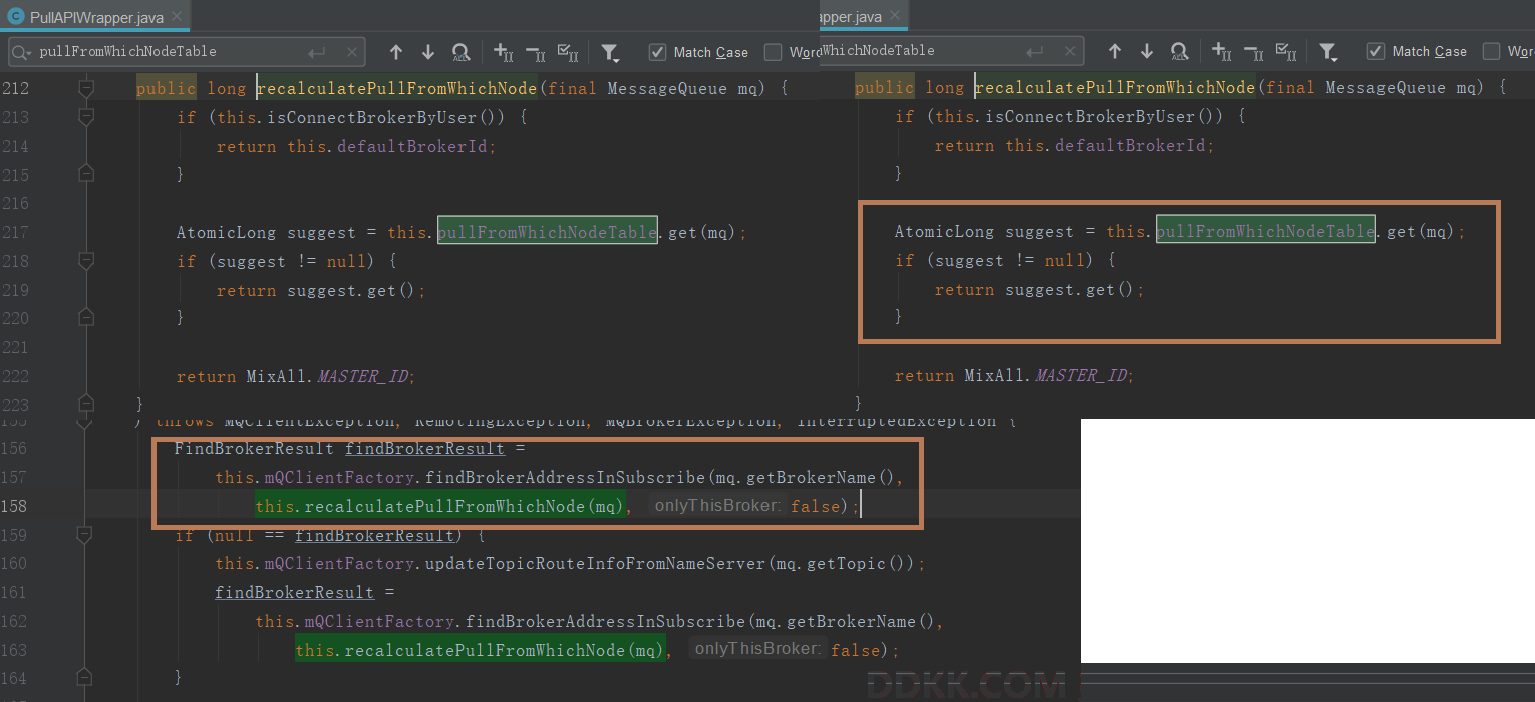Open search filter options in left find bar
1535x702 pixels.
pyautogui.click(x=610, y=52)
